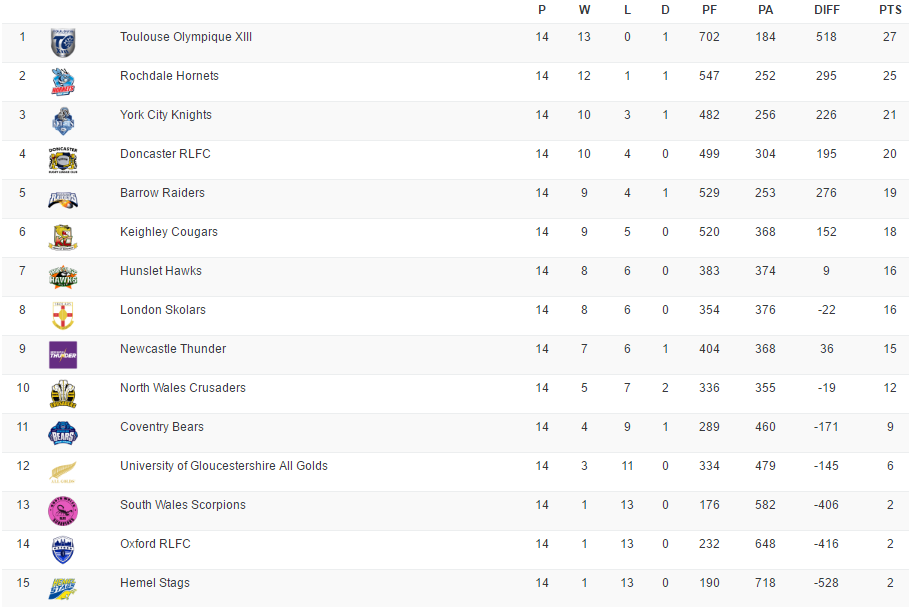
Task: Click the Toulouse Olympique XIII team logo
Action: (x=63, y=43)
